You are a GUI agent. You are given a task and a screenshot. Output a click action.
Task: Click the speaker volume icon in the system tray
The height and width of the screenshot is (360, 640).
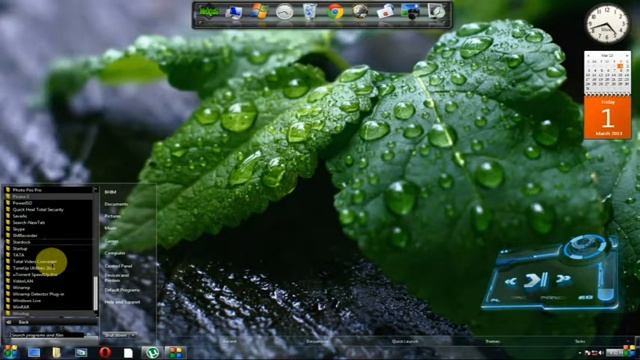[601, 353]
